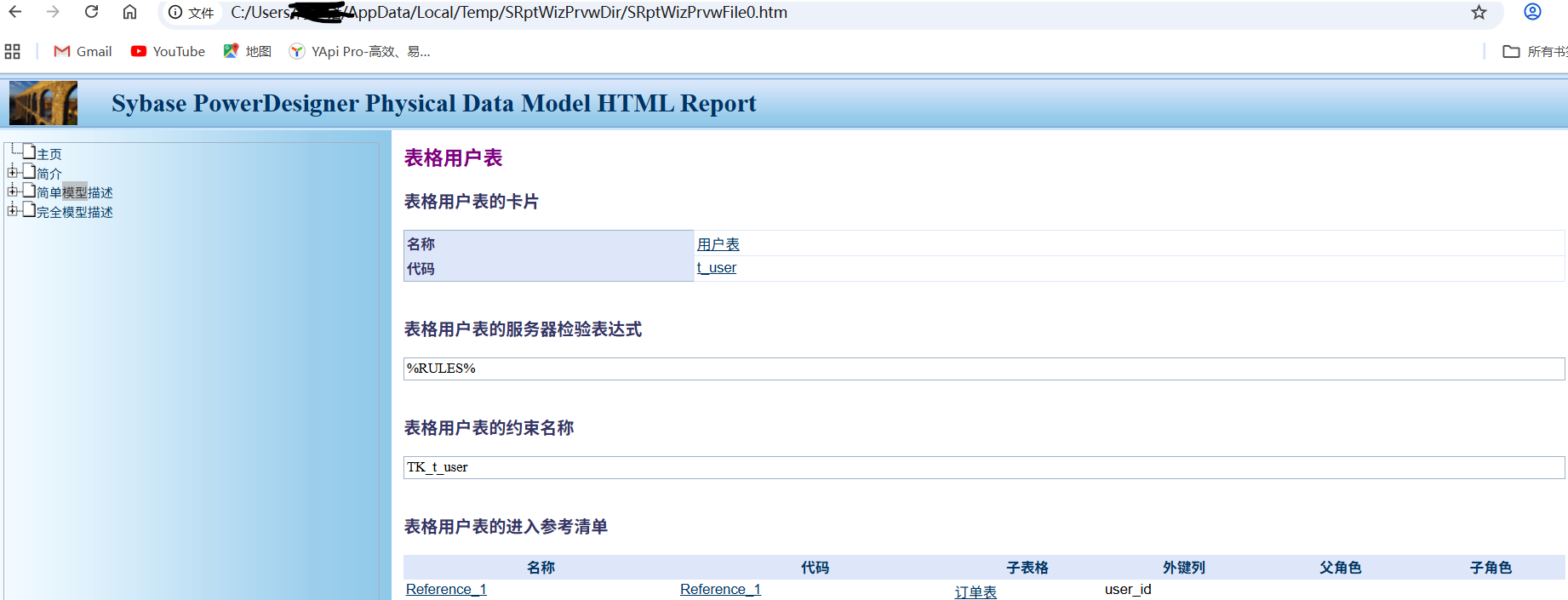This screenshot has height=600, width=1568.
Task: Click the user_id foreign key cell
Action: pos(1128,589)
